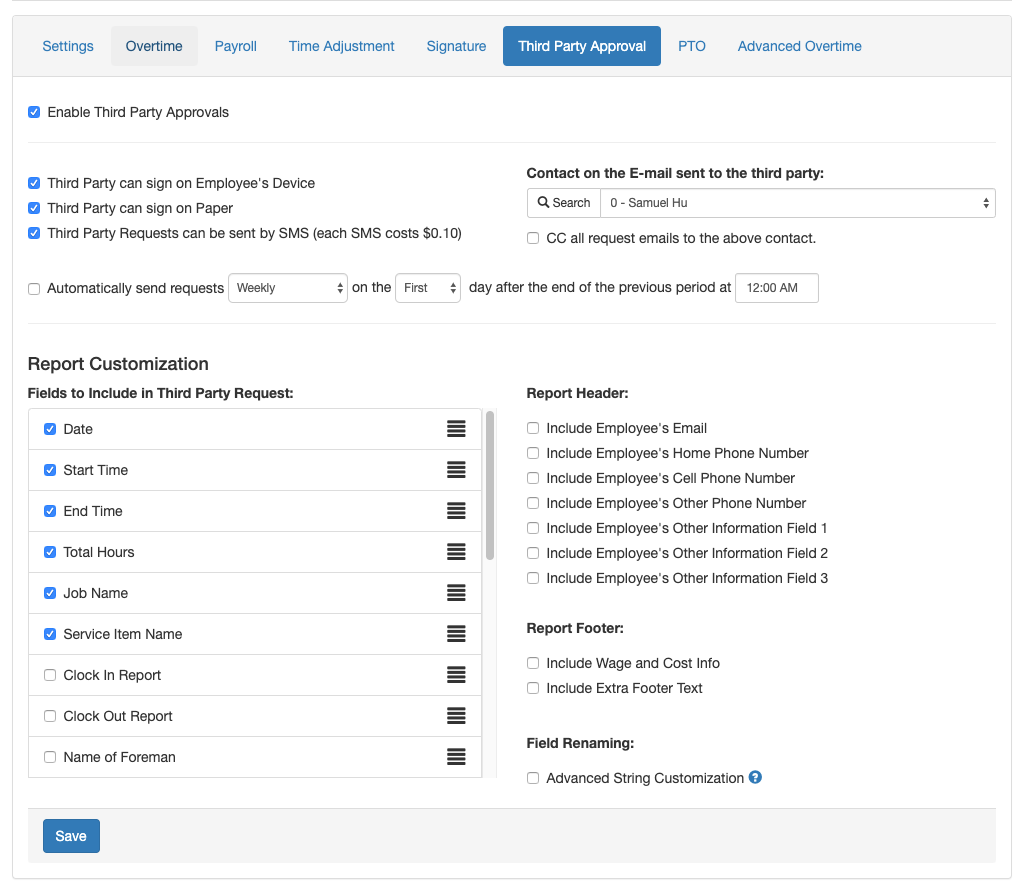Disable the Enable Third Party Approvals checkbox
Image resolution: width=1019 pixels, height=888 pixels.
click(34, 113)
